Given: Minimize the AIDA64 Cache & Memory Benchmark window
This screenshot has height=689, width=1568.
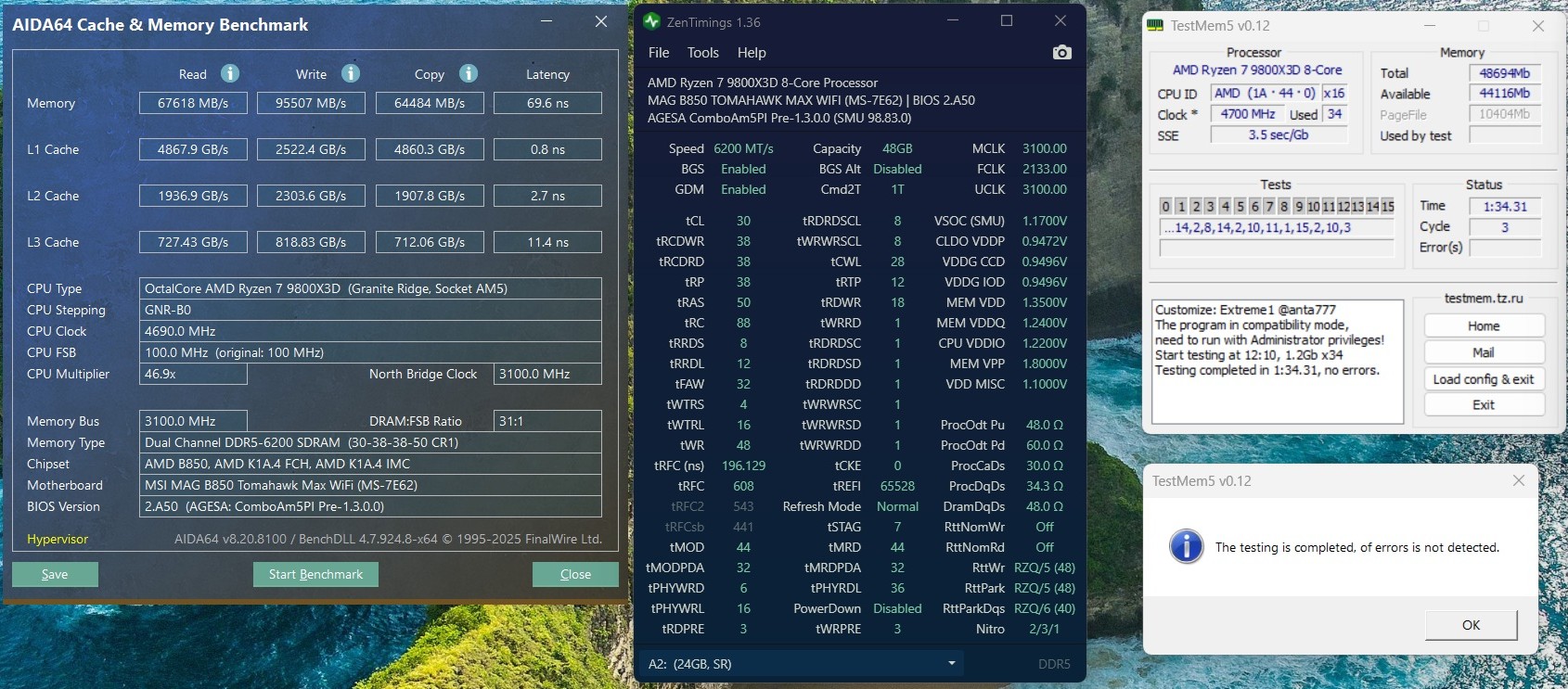Looking at the screenshot, I should pos(546,21).
